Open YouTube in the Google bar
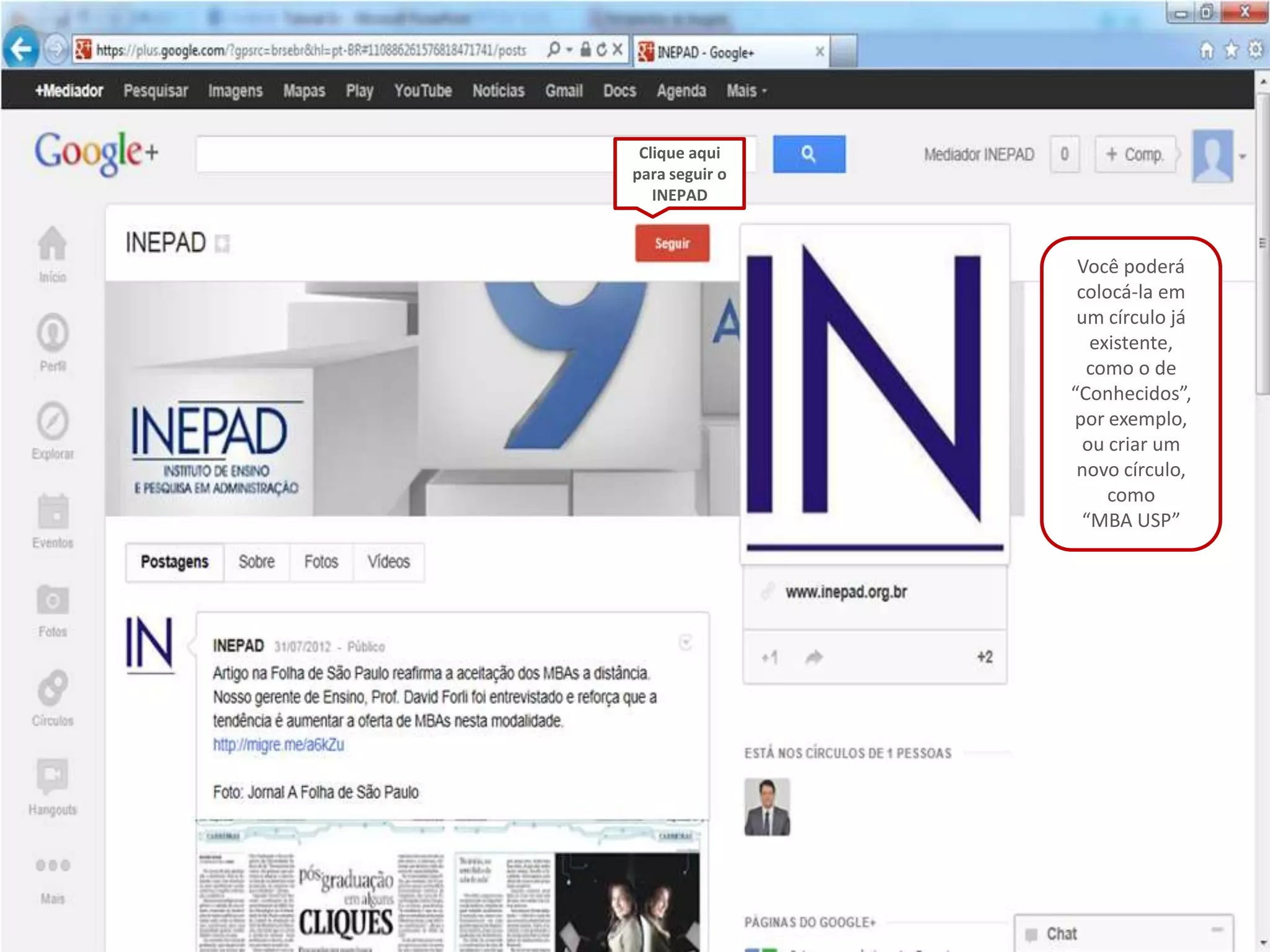Screen dimensions: 1270x952 tap(423, 91)
